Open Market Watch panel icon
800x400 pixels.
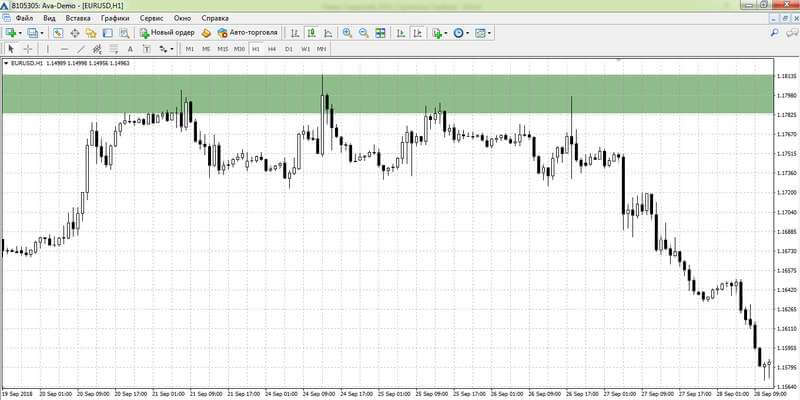pyautogui.click(x=58, y=33)
